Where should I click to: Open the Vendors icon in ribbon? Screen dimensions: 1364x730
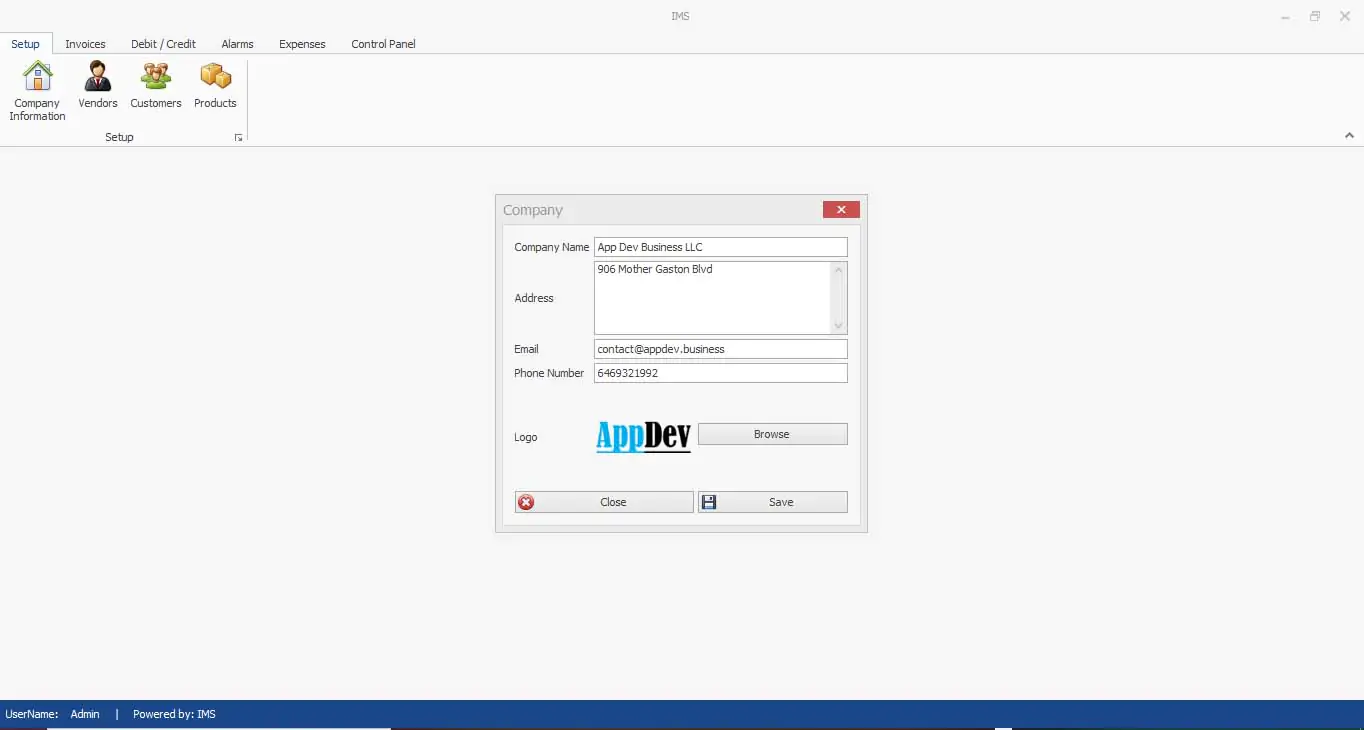point(98,85)
